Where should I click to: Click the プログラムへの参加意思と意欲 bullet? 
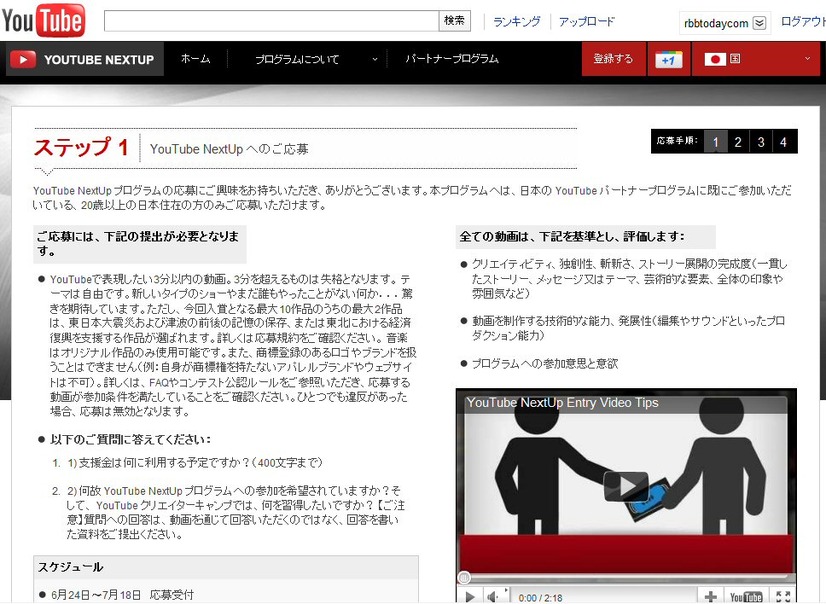[x=545, y=363]
